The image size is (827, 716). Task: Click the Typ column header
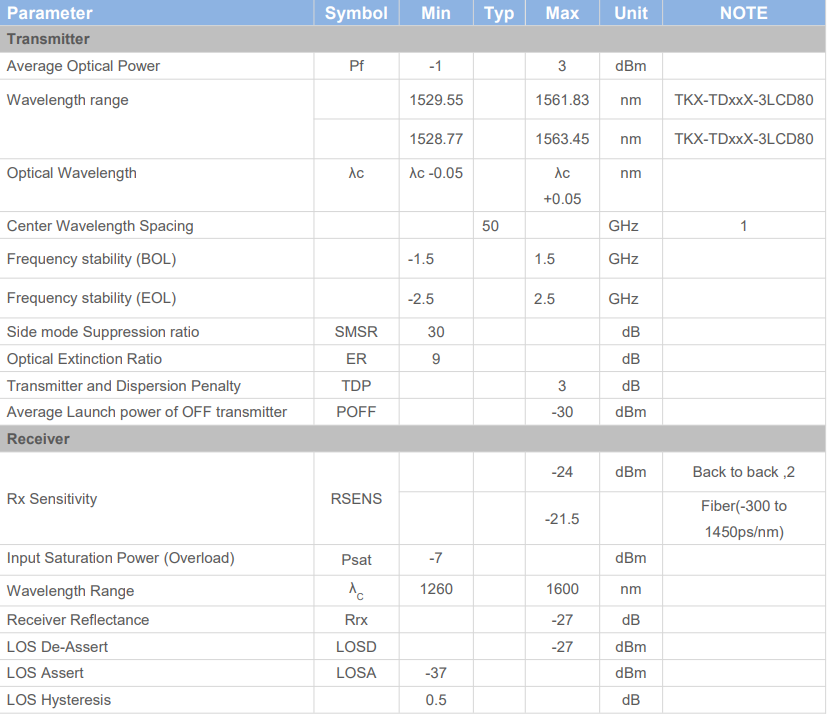(499, 13)
